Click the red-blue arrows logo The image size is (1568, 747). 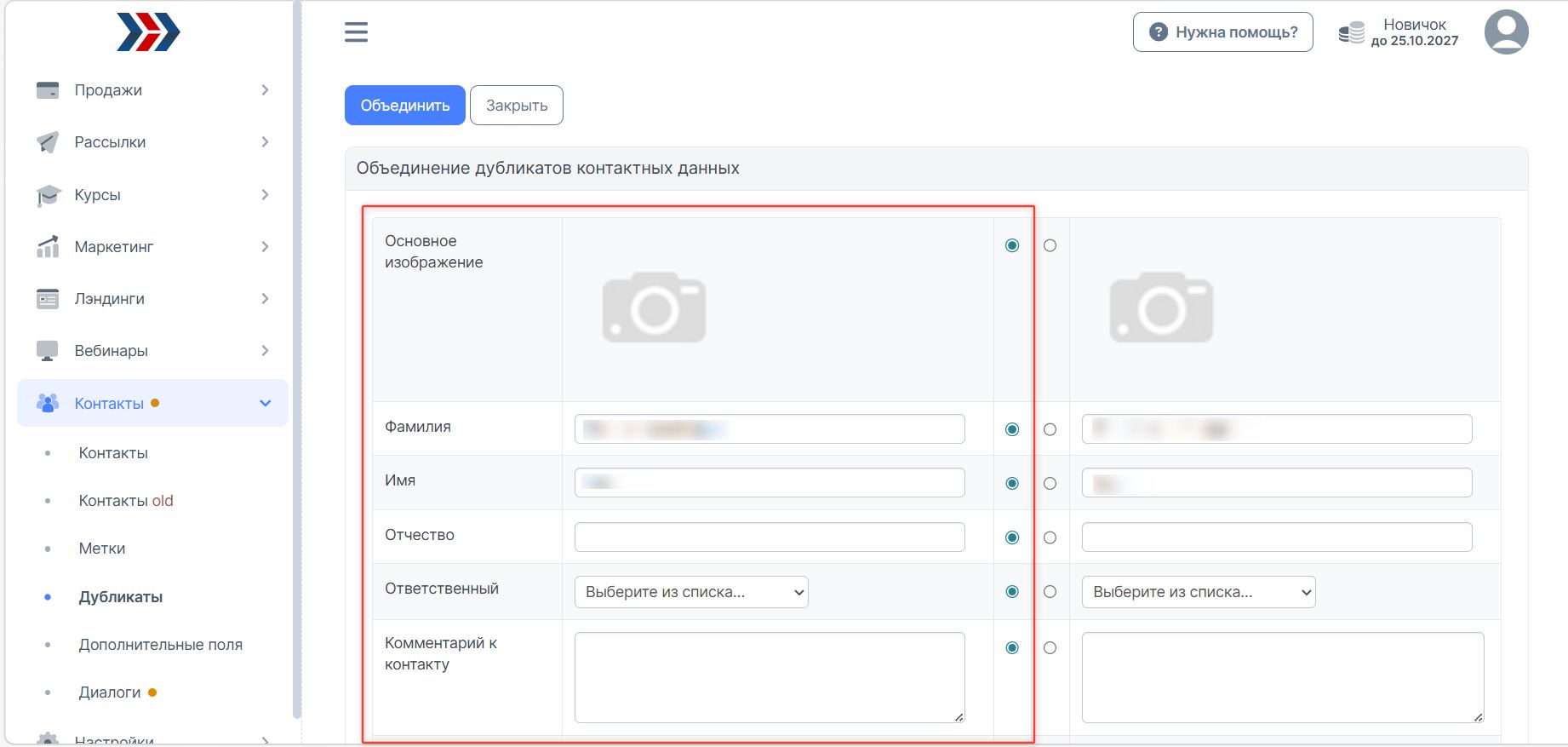pyautogui.click(x=148, y=32)
